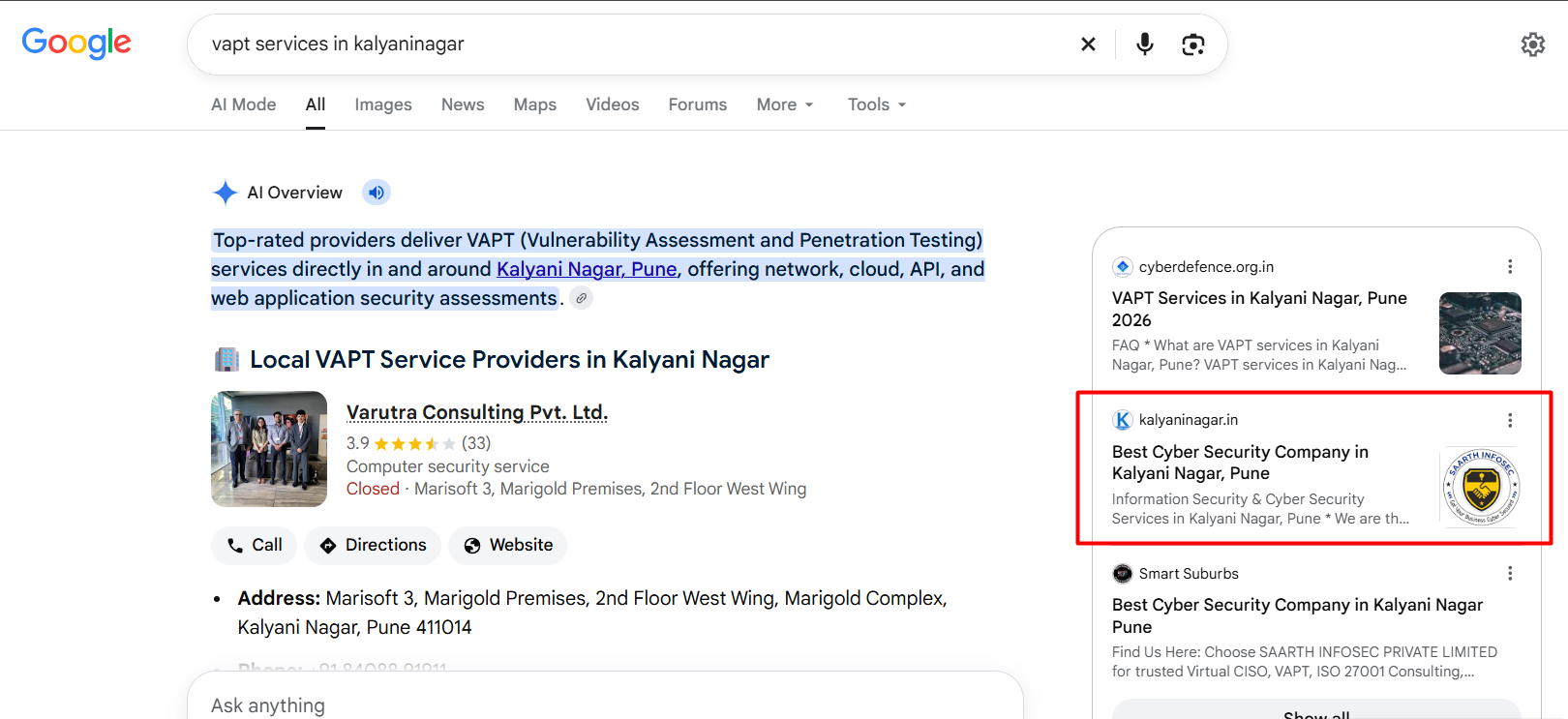
Task: Click the Call button for Varutra
Action: pos(254,545)
